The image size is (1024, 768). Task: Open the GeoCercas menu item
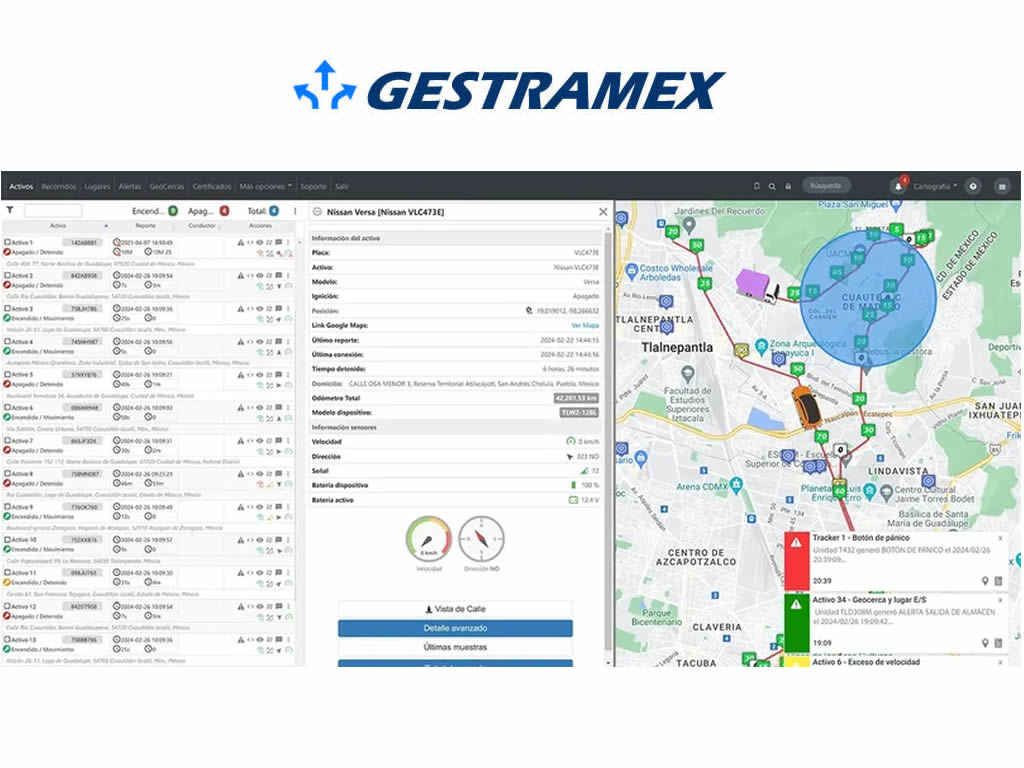(x=167, y=186)
